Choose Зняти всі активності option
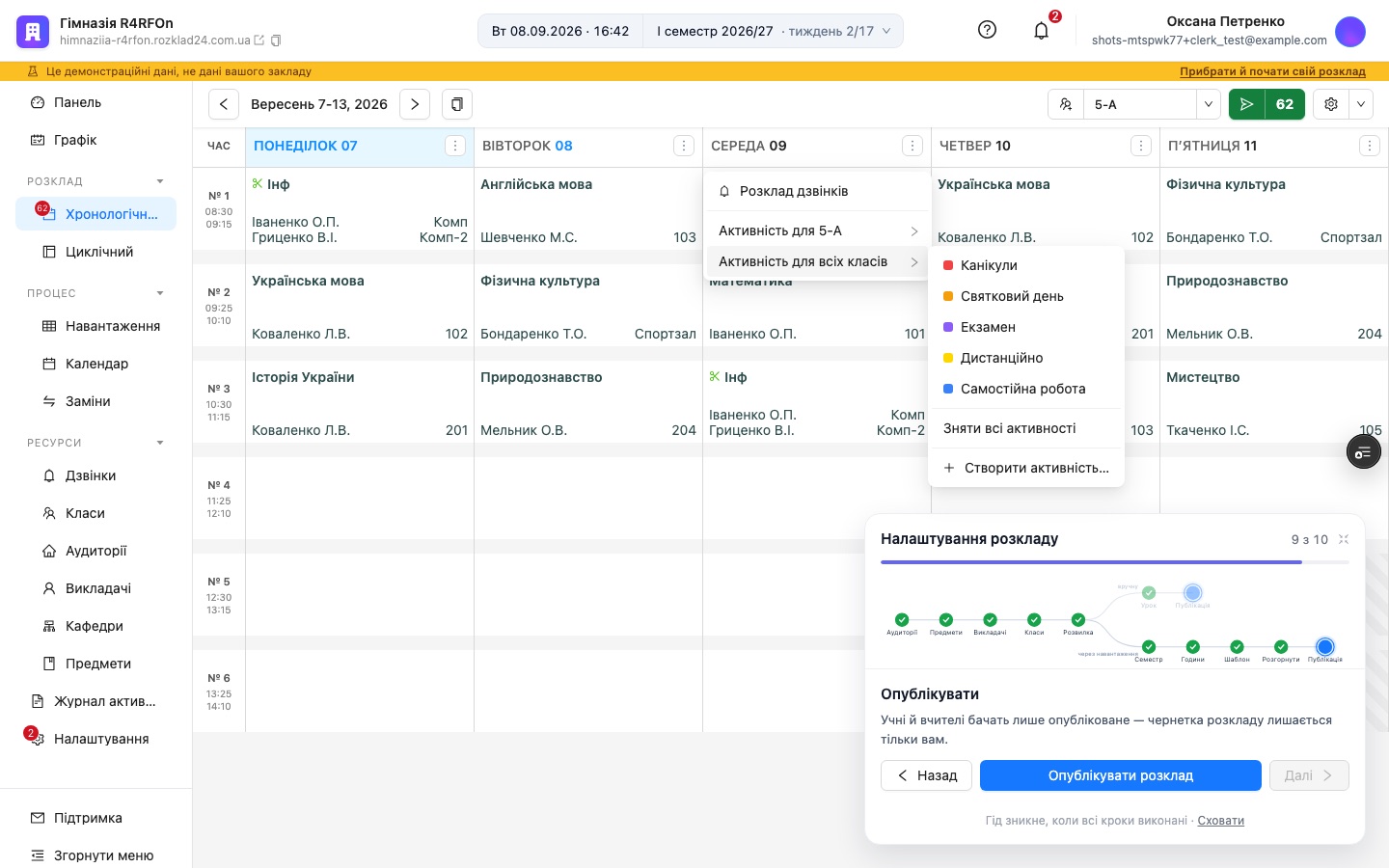 (1026, 428)
